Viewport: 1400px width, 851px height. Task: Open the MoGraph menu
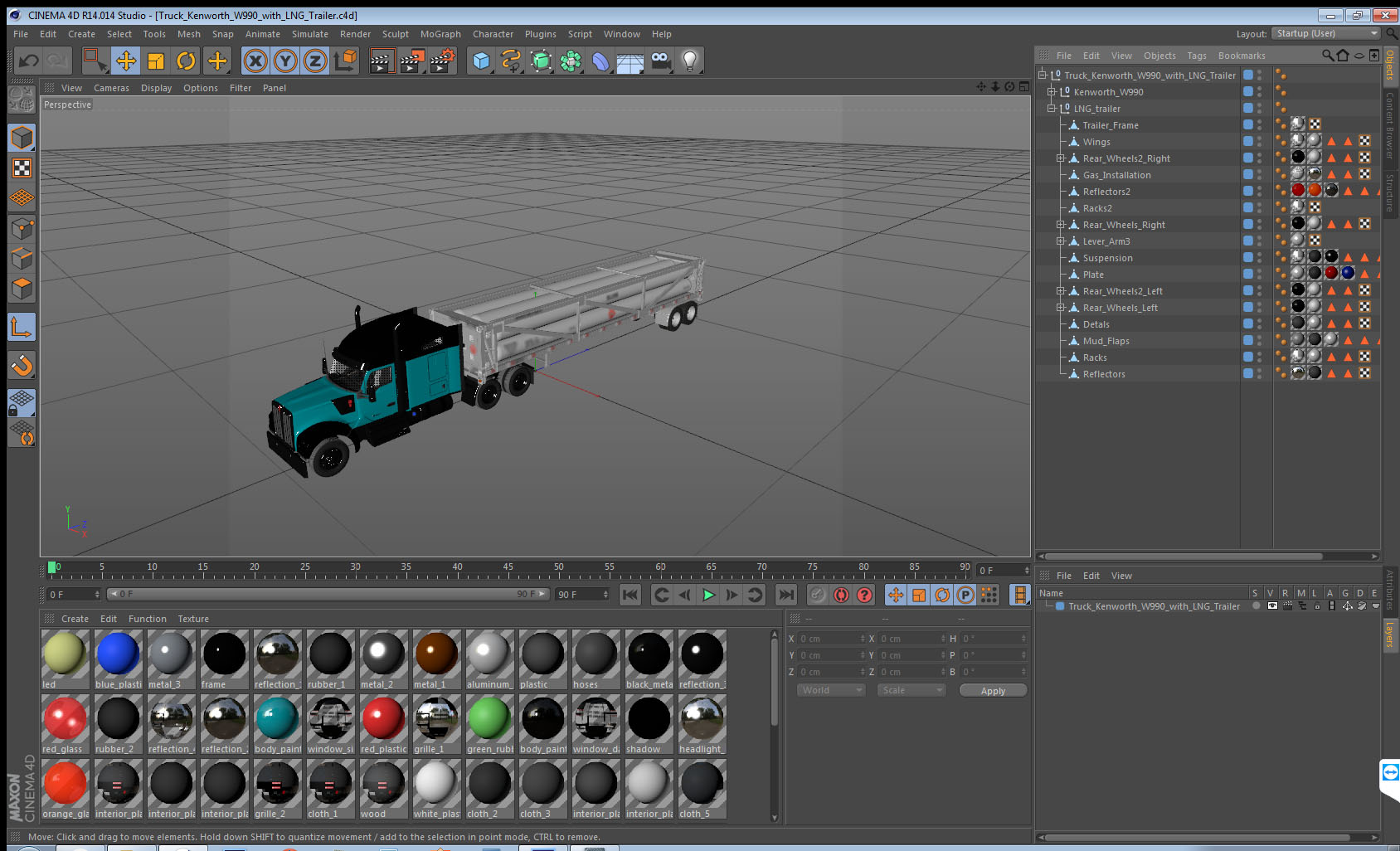[x=440, y=34]
